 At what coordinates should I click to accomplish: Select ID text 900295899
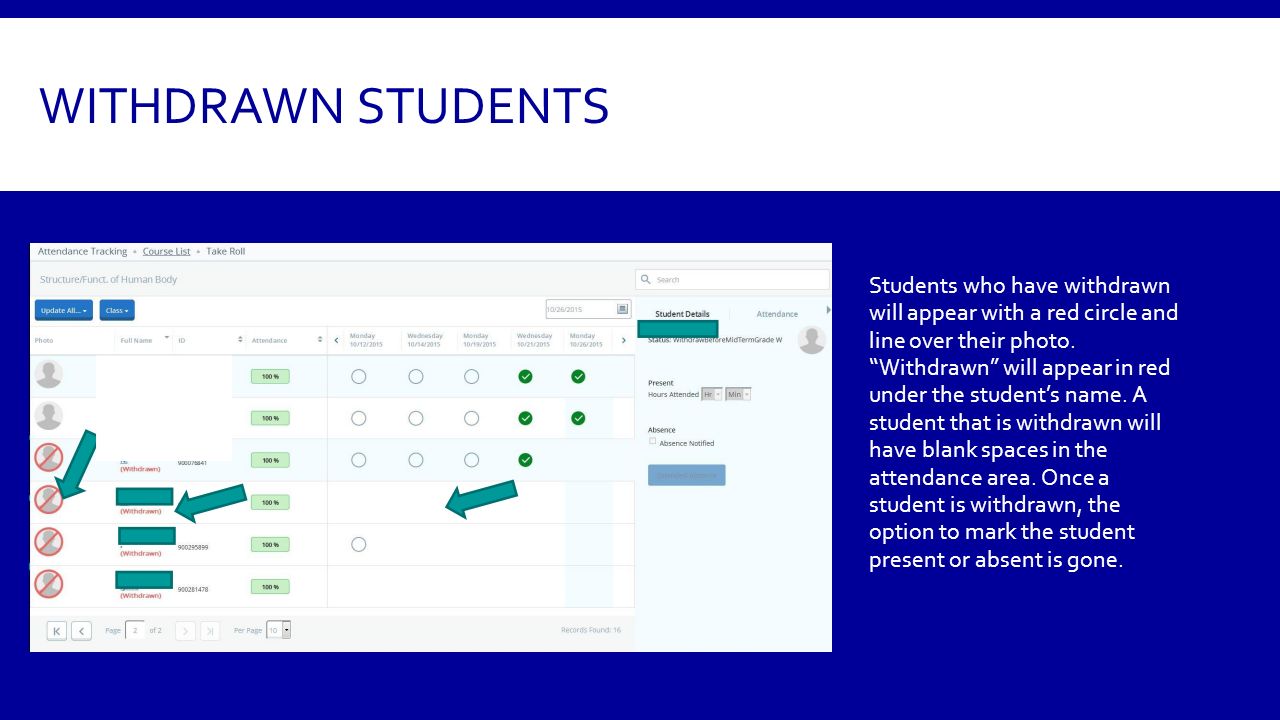pyautogui.click(x=193, y=547)
